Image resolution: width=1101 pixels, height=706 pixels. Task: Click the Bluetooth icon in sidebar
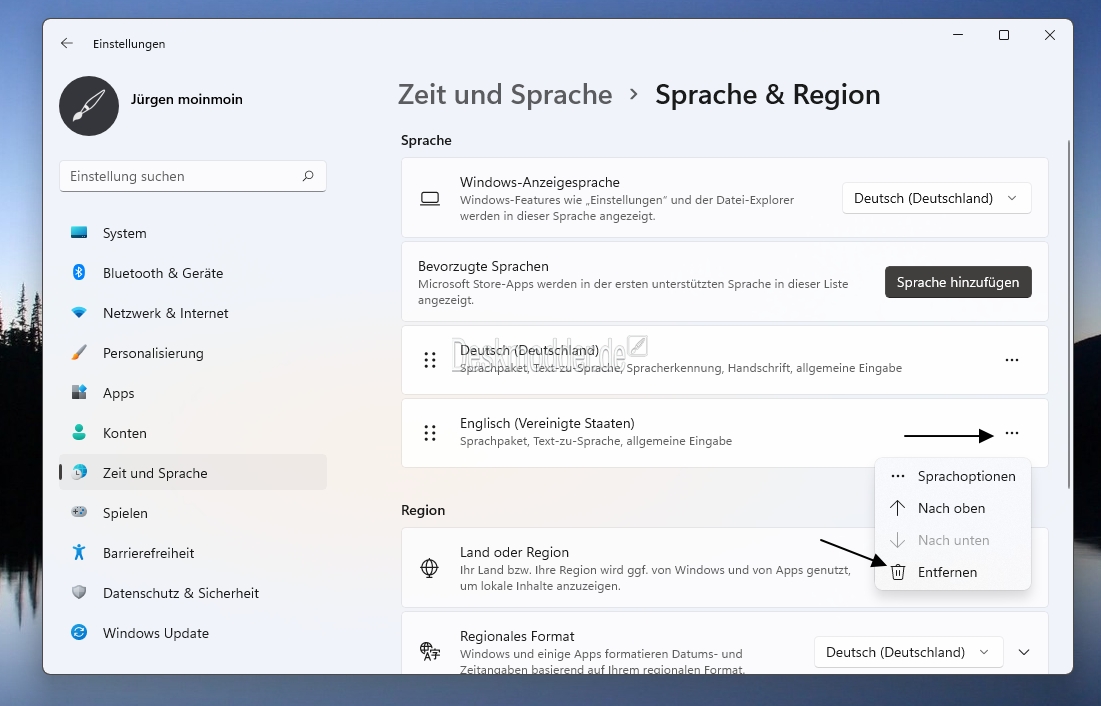[79, 273]
